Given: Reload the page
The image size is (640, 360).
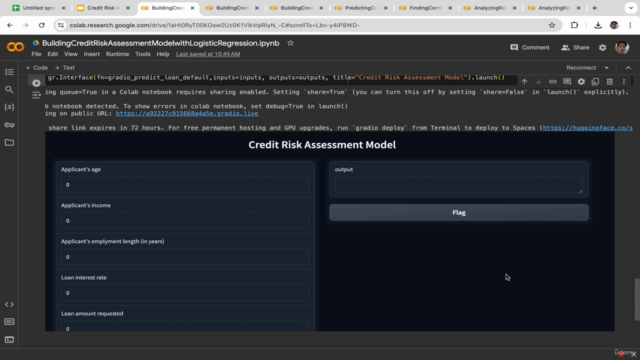Looking at the screenshot, I should tap(42, 25).
